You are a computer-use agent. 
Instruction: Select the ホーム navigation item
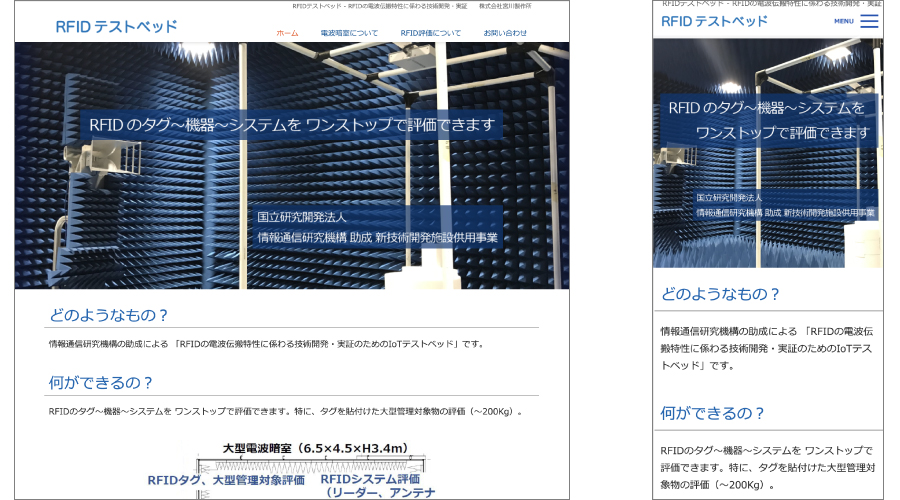point(287,33)
